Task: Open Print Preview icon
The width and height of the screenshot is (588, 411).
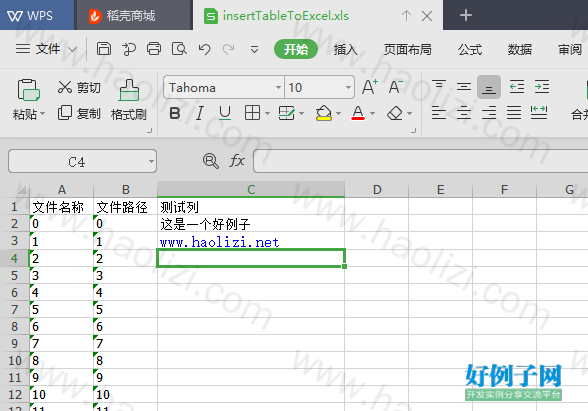Action: coord(179,49)
